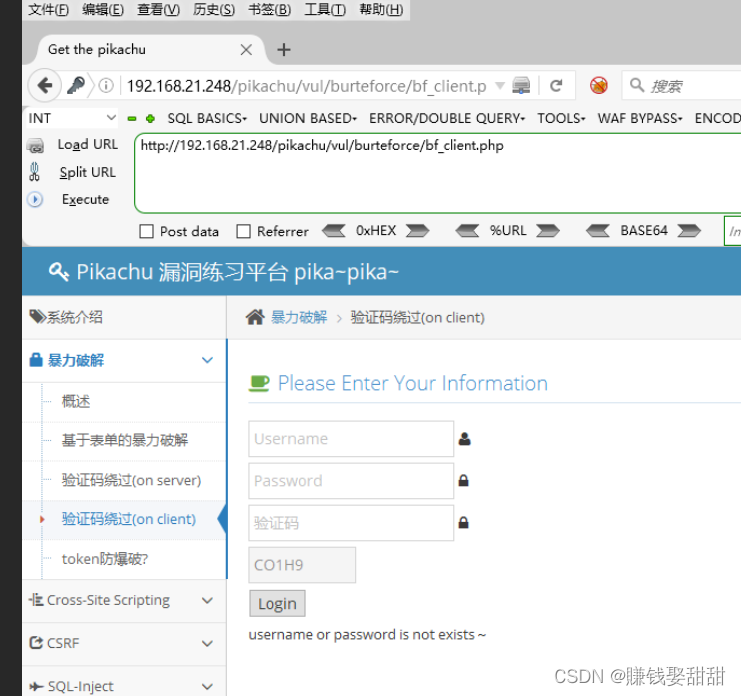
Task: Enable the Referrer checkbox
Action: pos(243,231)
